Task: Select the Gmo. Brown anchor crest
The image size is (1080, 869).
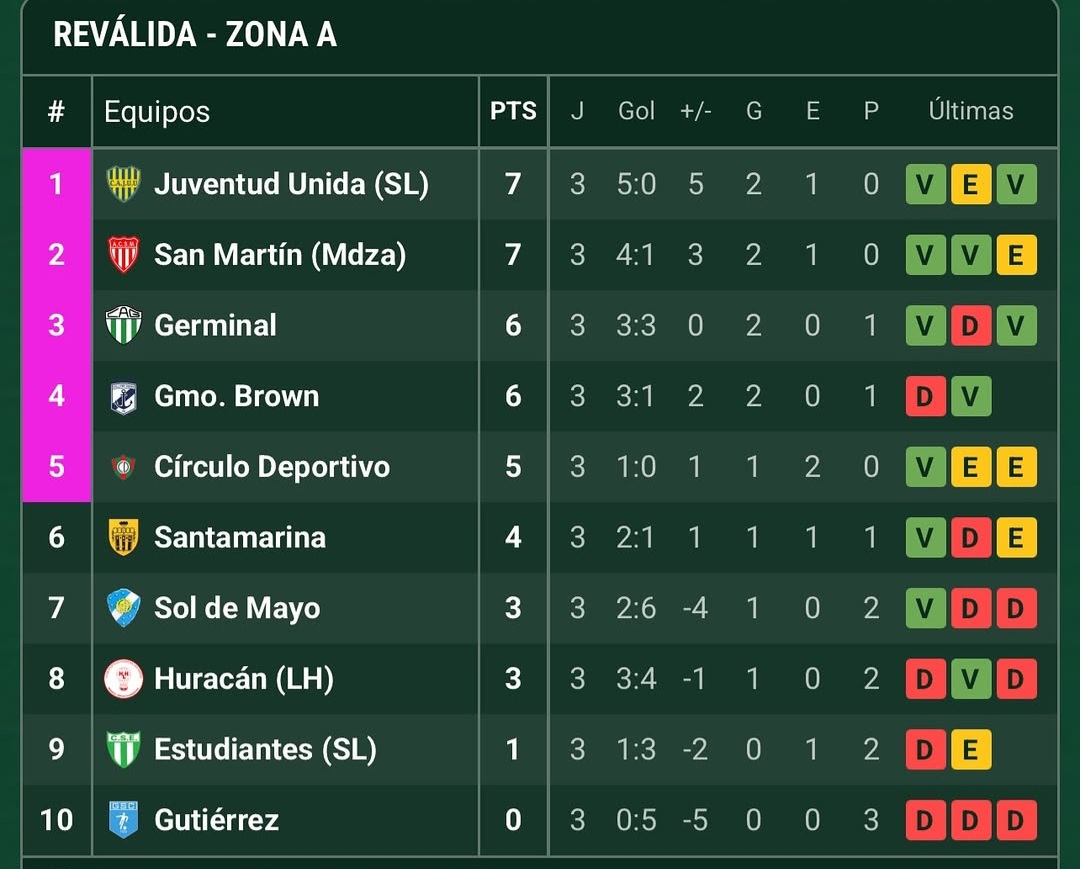Action: [x=123, y=397]
